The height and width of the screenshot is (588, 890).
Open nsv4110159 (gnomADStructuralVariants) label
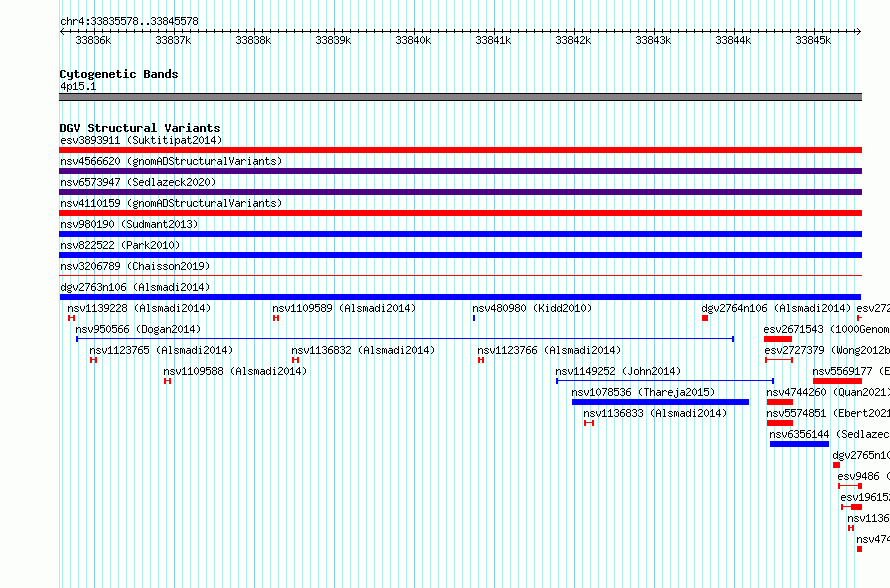pos(171,203)
